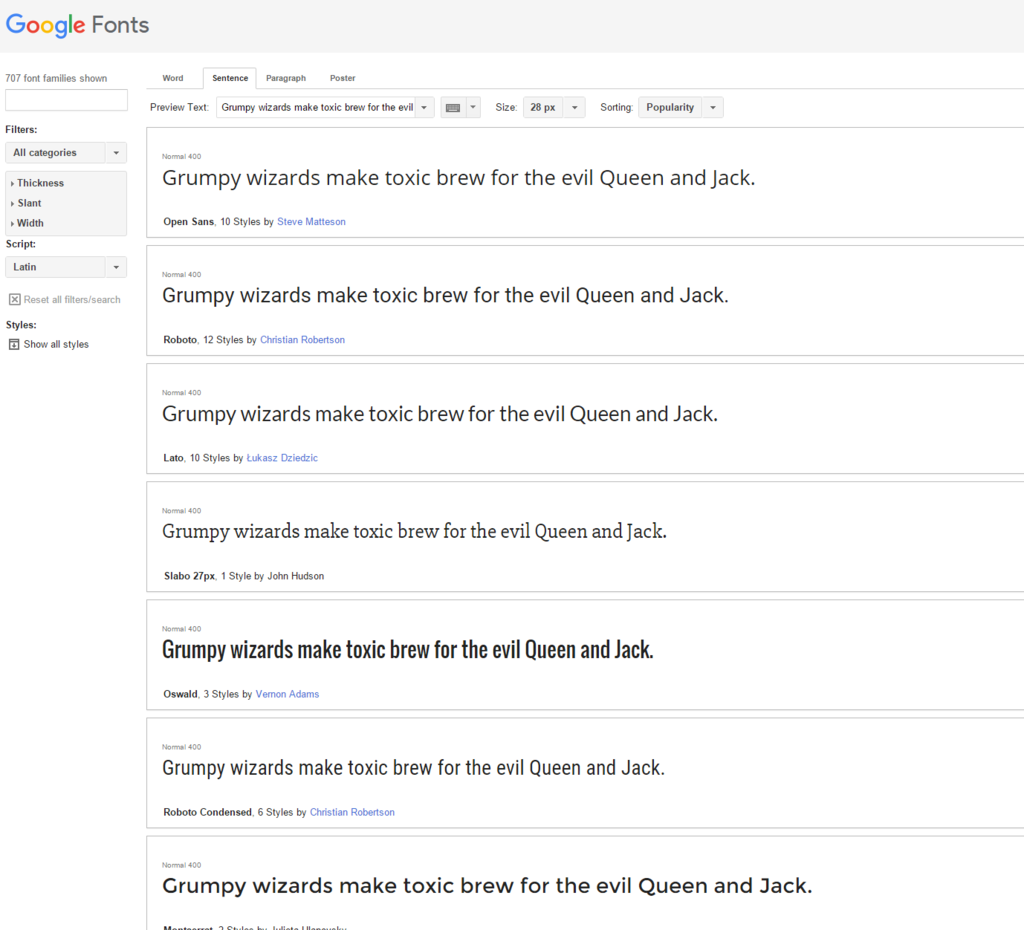Expand the Slant filter
The width and height of the screenshot is (1024, 930).
click(x=29, y=203)
